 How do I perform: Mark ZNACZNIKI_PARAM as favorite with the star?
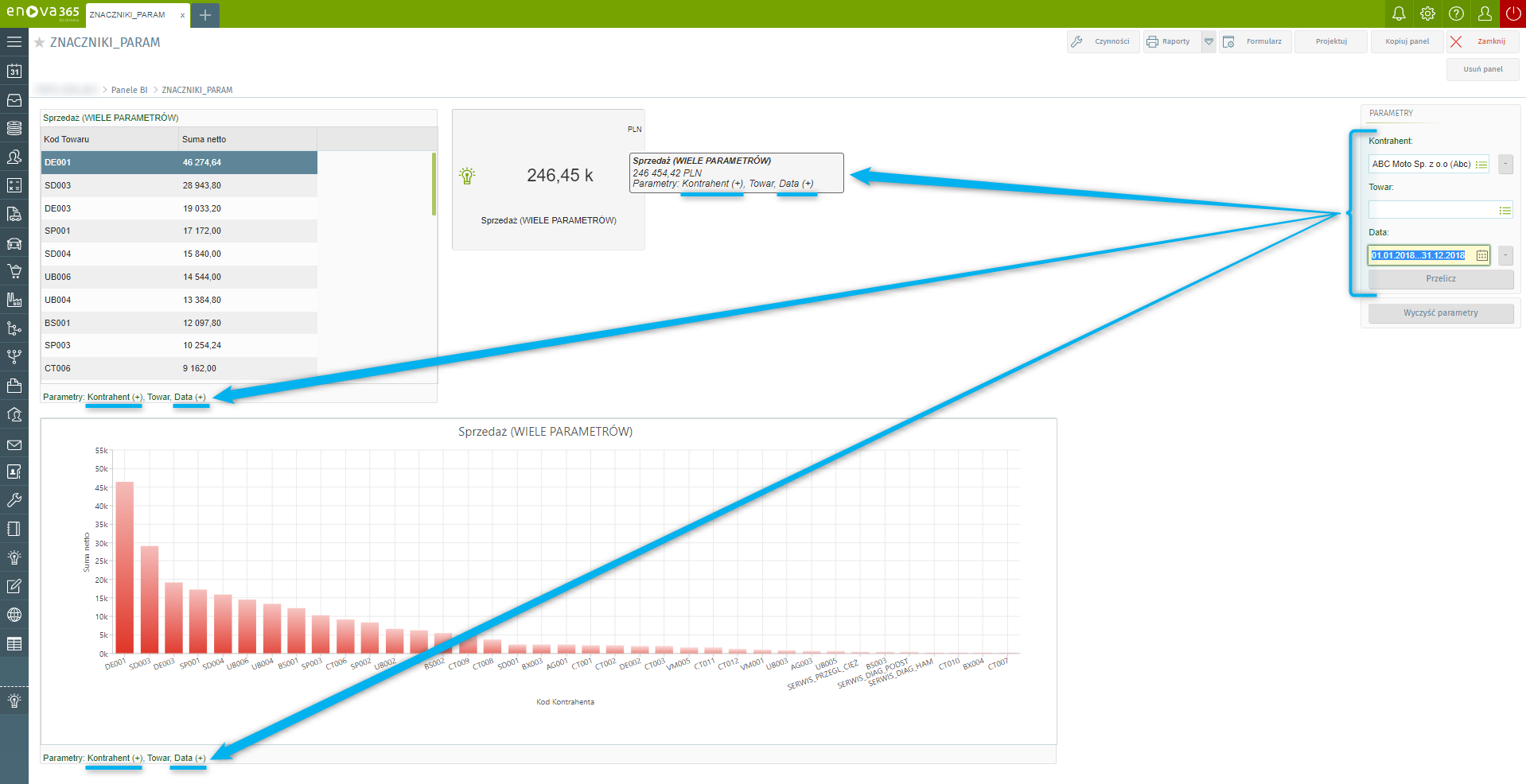point(39,43)
